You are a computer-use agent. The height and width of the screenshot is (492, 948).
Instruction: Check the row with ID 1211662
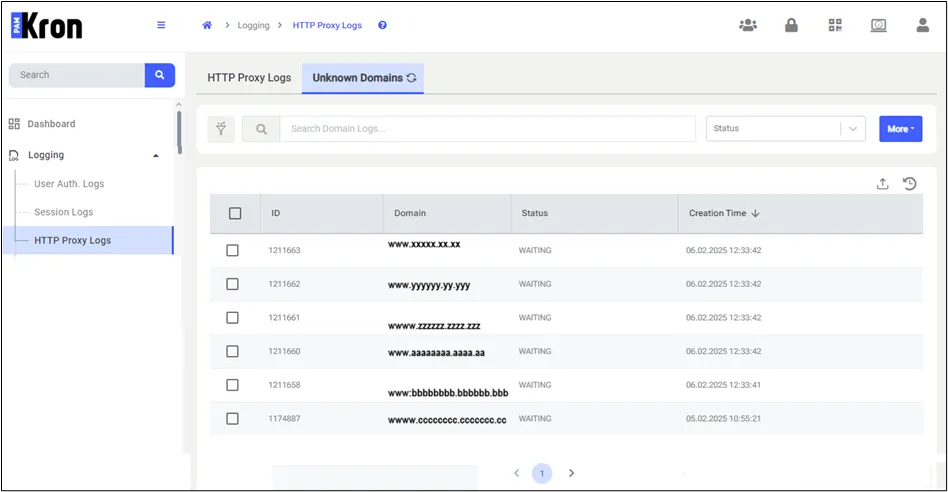pos(232,284)
